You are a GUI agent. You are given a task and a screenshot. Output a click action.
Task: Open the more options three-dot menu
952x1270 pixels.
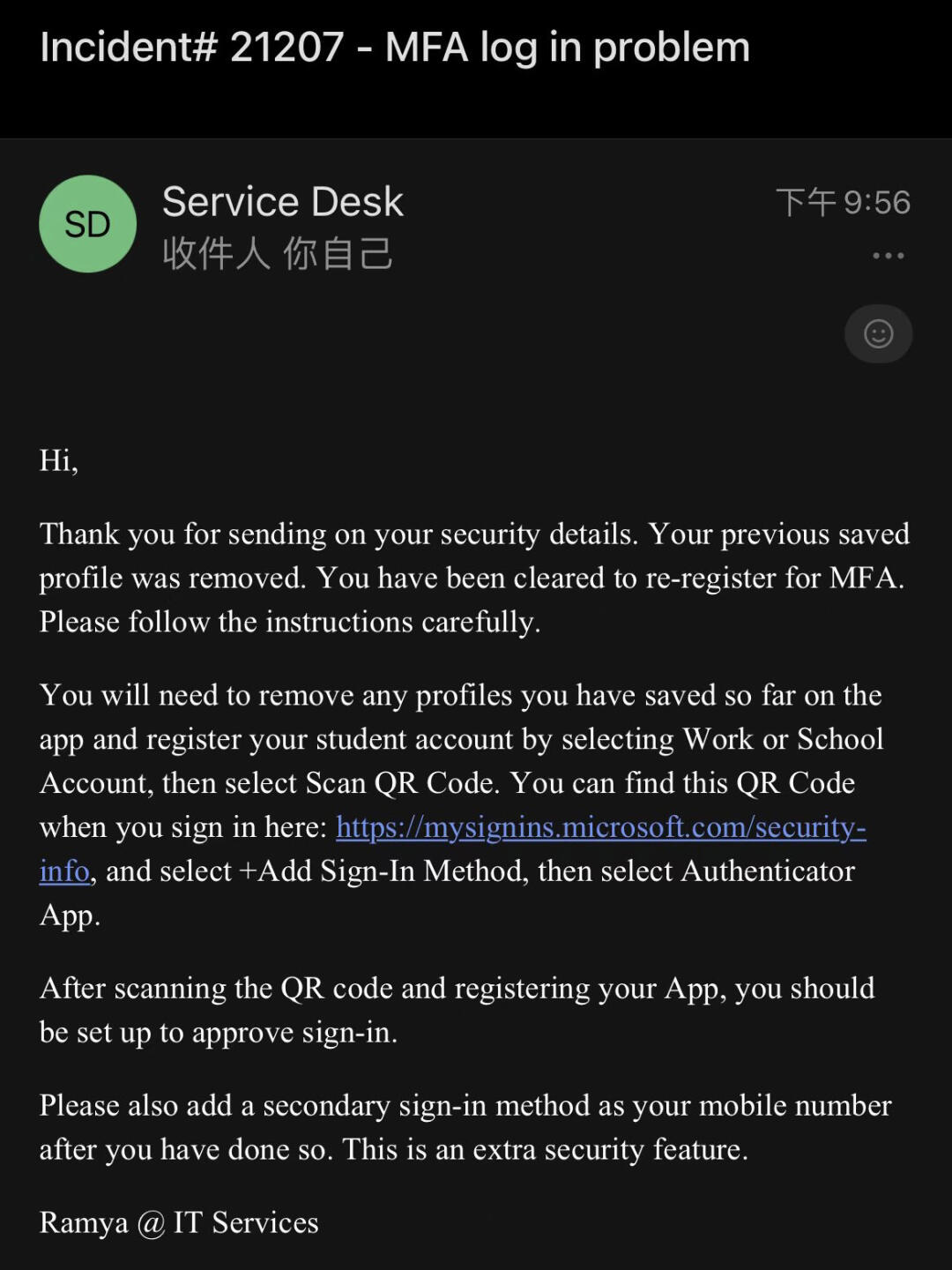[888, 256]
